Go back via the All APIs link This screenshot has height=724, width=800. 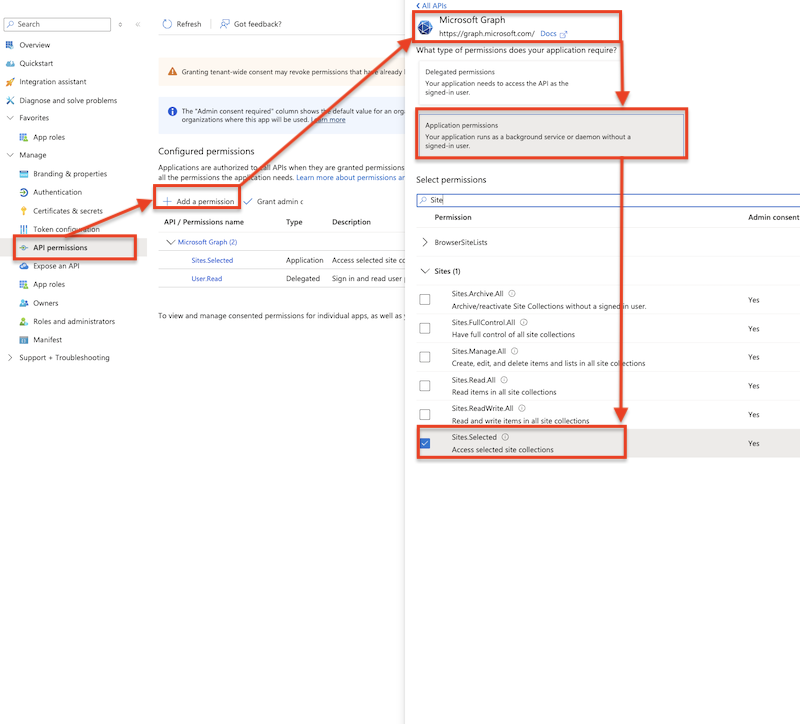tap(432, 6)
